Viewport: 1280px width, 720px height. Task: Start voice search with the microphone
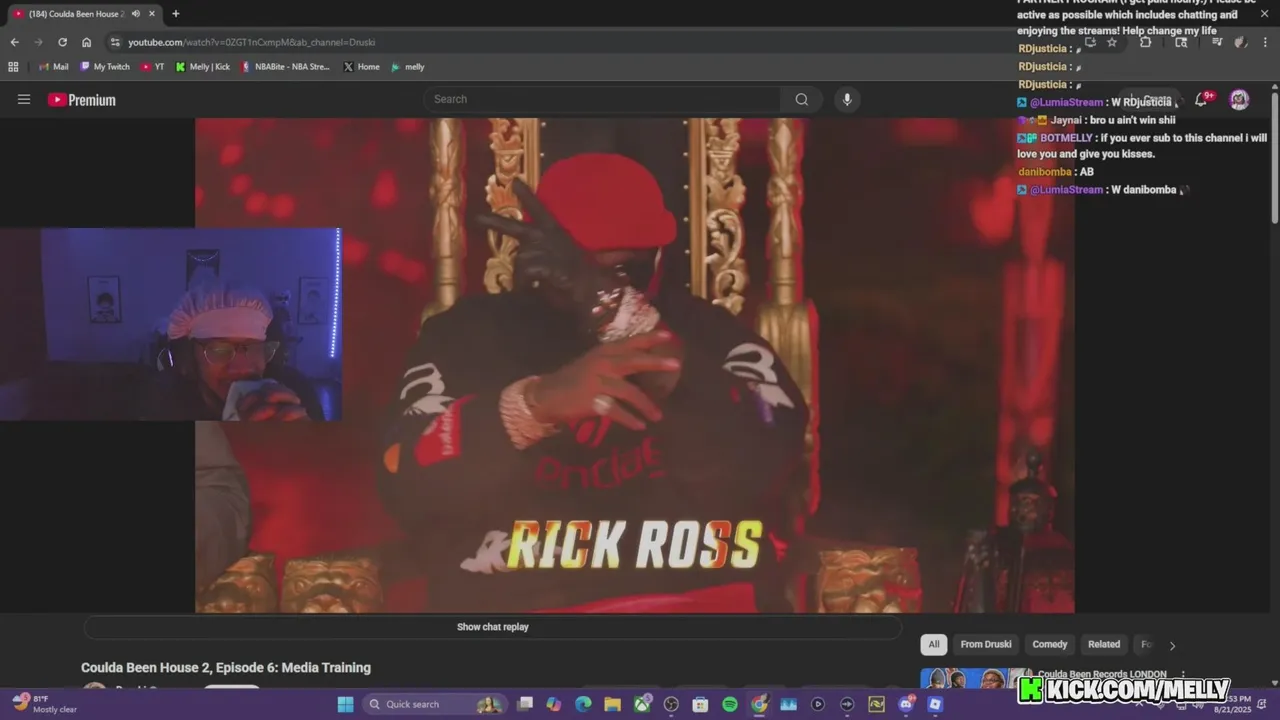click(x=847, y=99)
